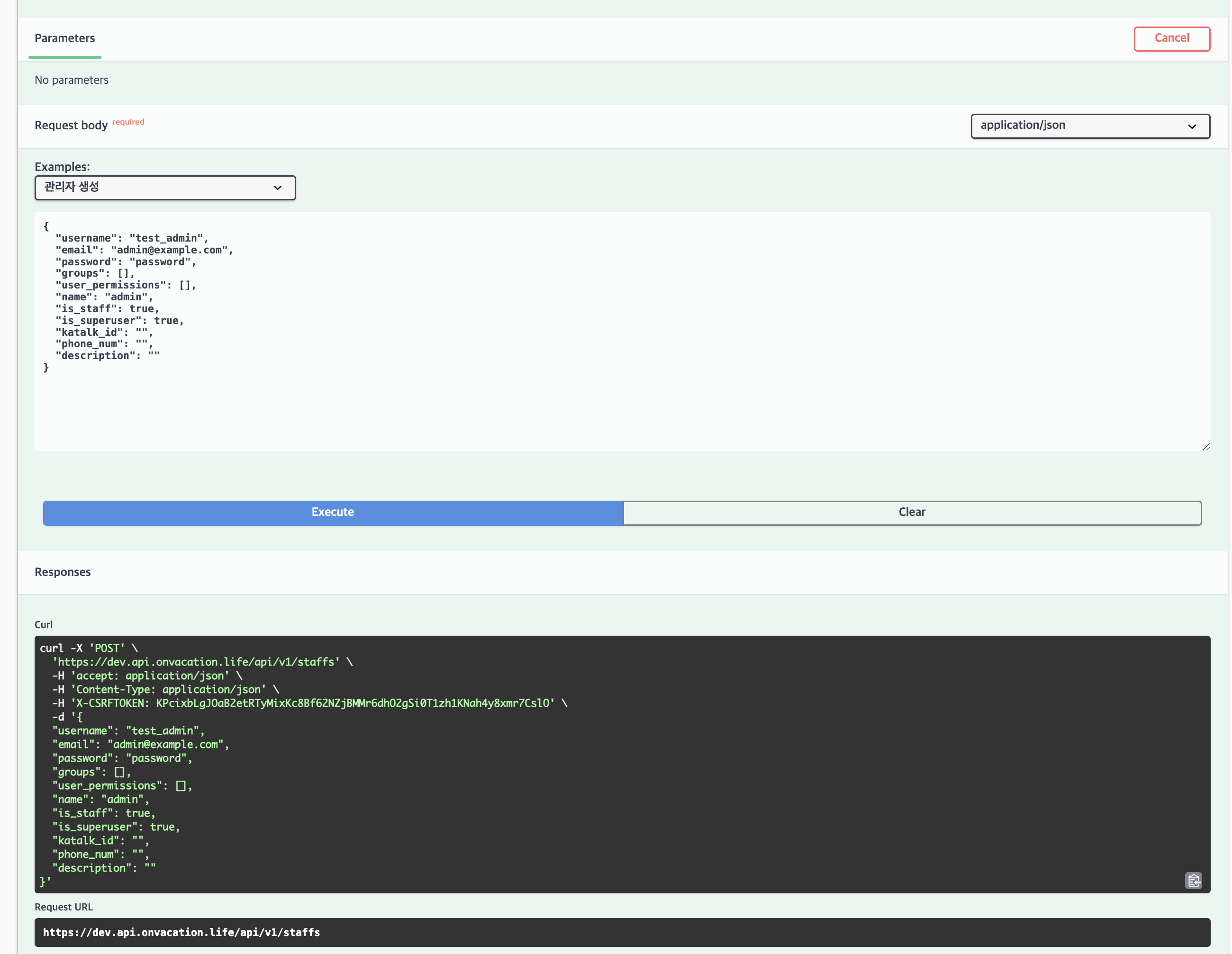1232x954 pixels.
Task: Copy the curl command to clipboard
Action: coord(1193,880)
